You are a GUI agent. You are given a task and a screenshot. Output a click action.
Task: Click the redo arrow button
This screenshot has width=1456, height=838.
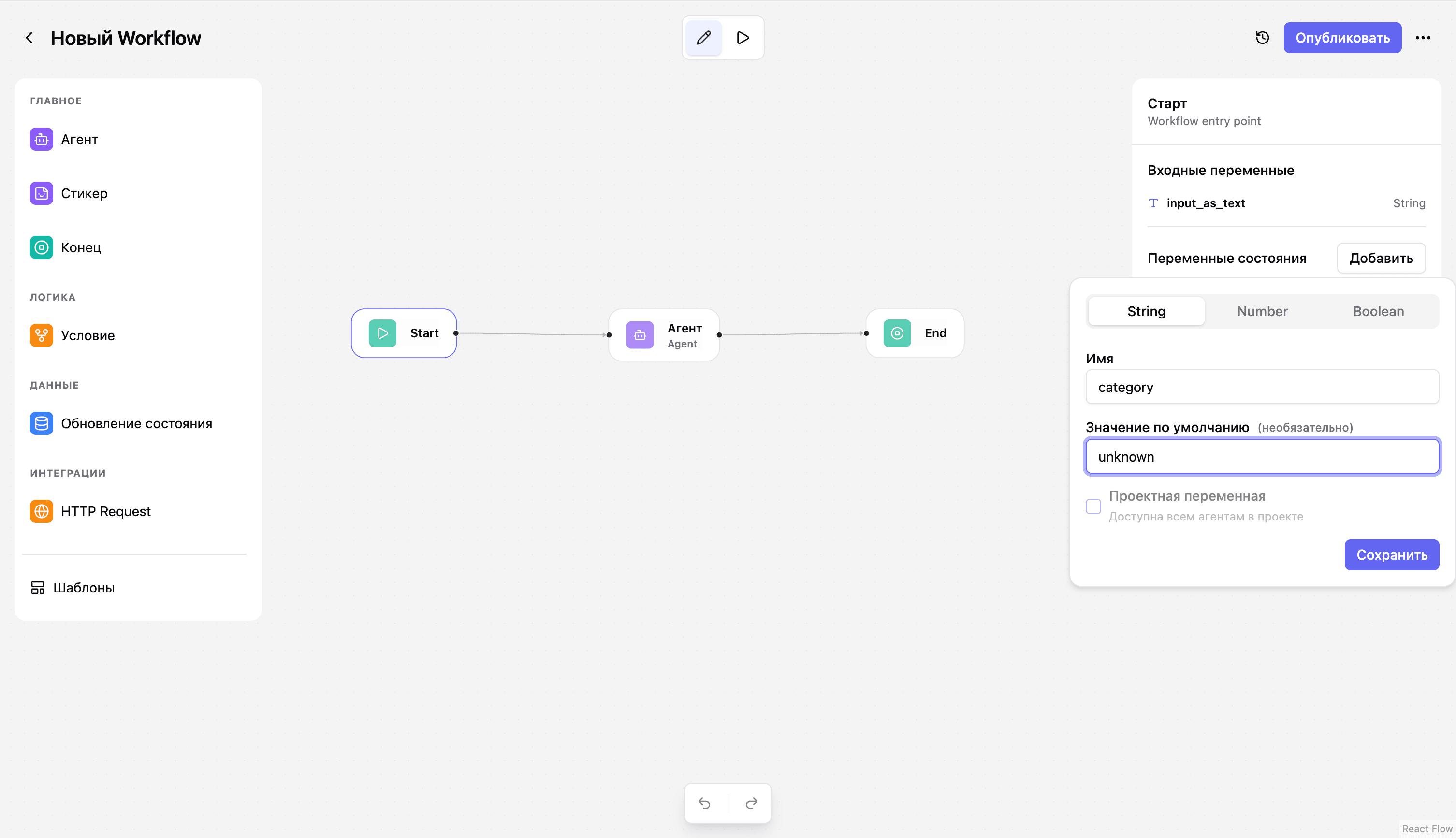pyautogui.click(x=751, y=803)
